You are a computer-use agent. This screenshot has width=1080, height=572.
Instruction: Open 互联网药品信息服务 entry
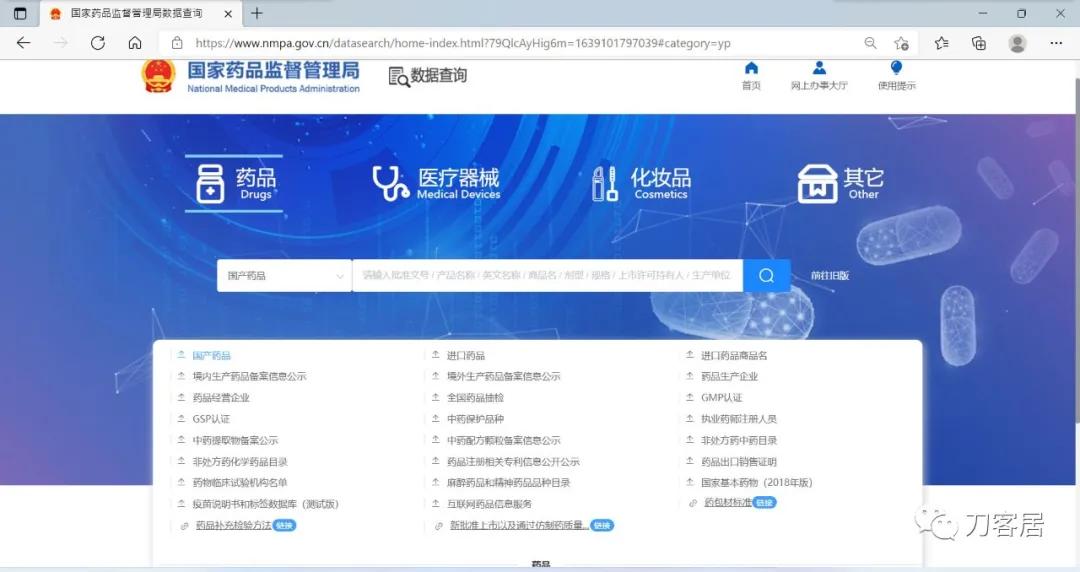tap(489, 504)
